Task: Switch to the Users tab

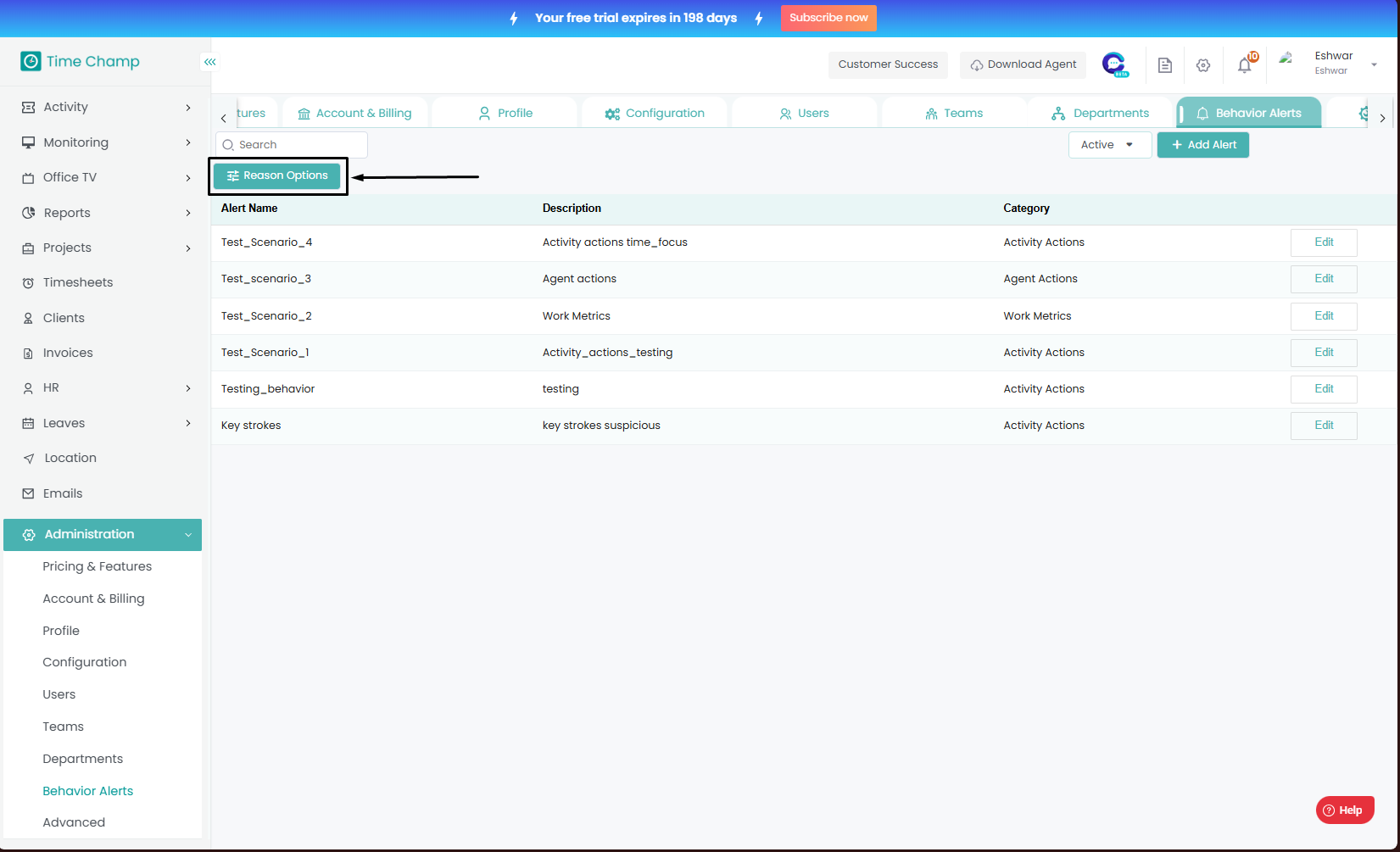Action: pyautogui.click(x=805, y=113)
